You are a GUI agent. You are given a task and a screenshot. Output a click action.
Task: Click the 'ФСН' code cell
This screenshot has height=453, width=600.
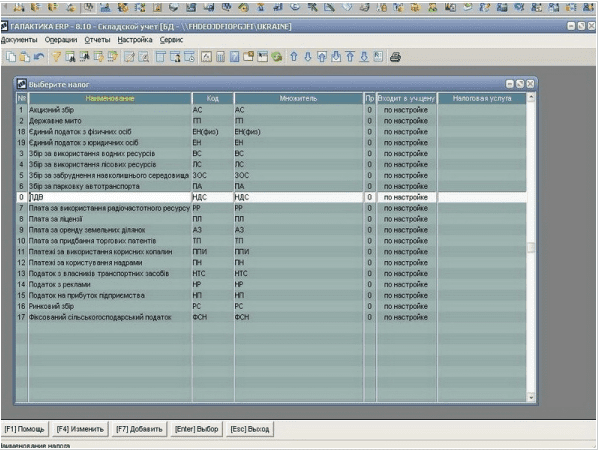pyautogui.click(x=213, y=317)
